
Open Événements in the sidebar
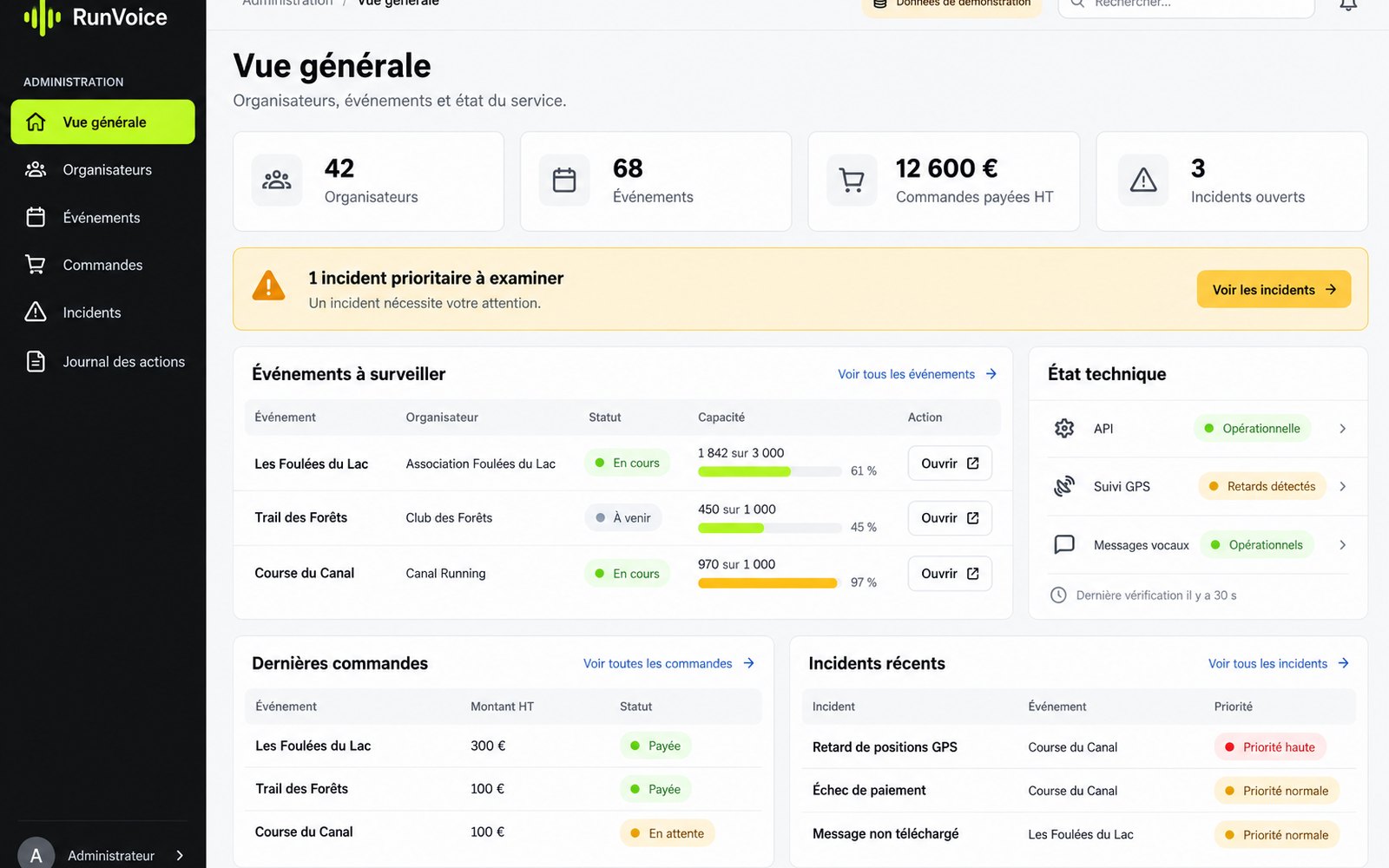click(x=102, y=218)
